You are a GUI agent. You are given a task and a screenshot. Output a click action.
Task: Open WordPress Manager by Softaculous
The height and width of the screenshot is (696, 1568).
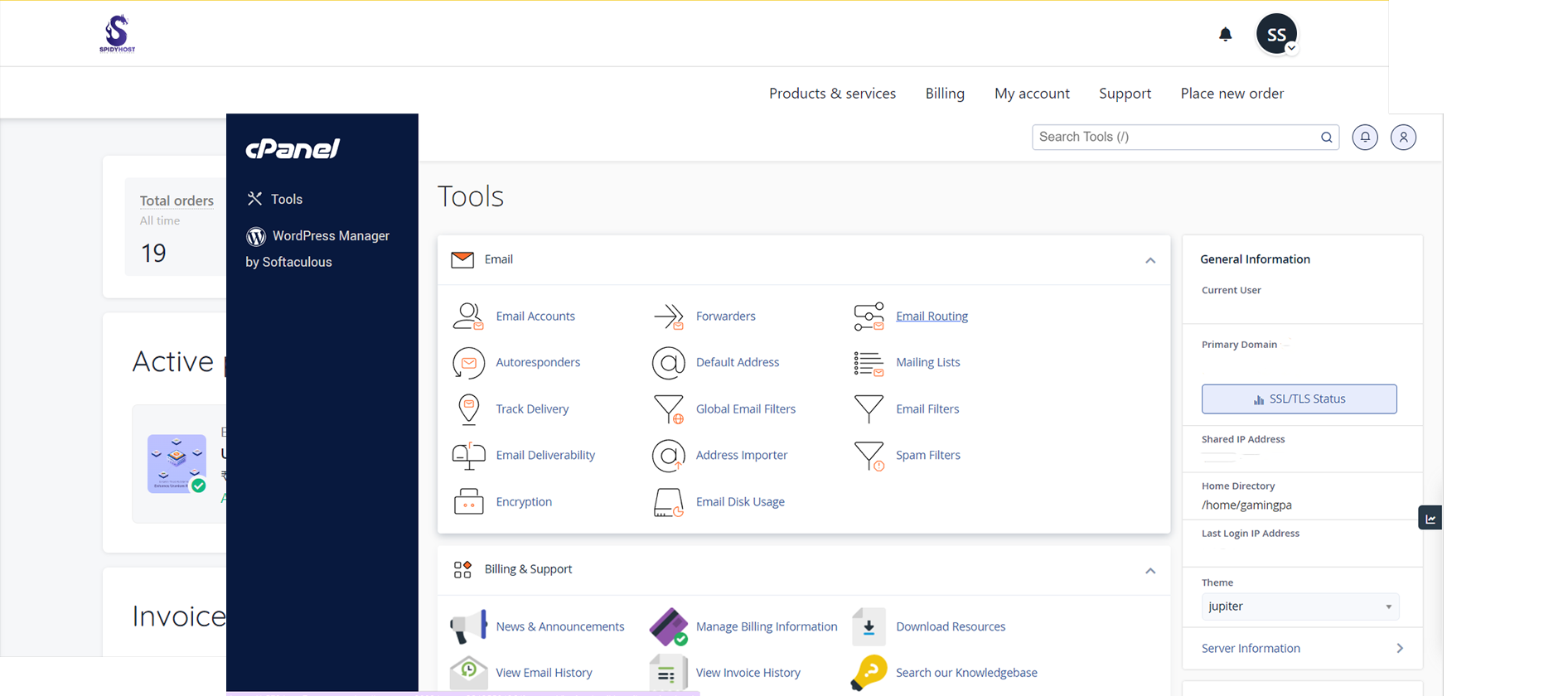point(318,249)
